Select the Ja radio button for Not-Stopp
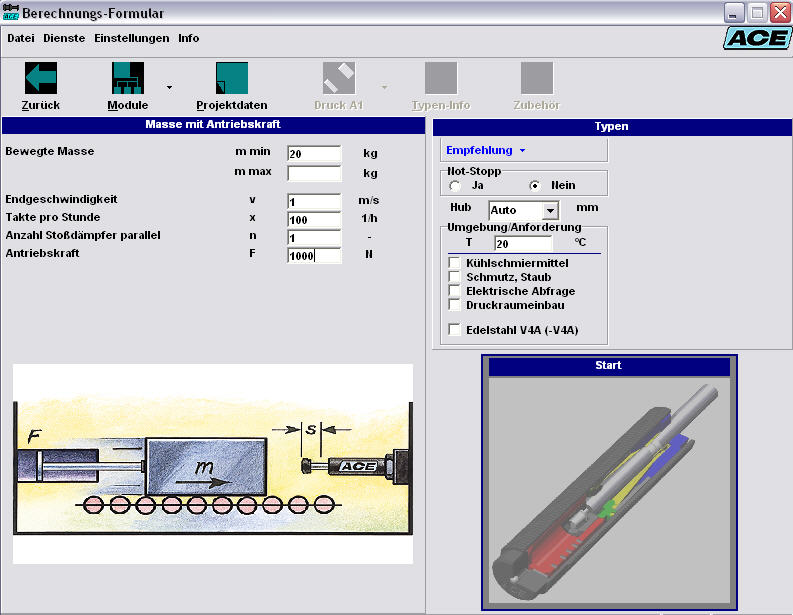The width and height of the screenshot is (793, 615). [x=455, y=186]
